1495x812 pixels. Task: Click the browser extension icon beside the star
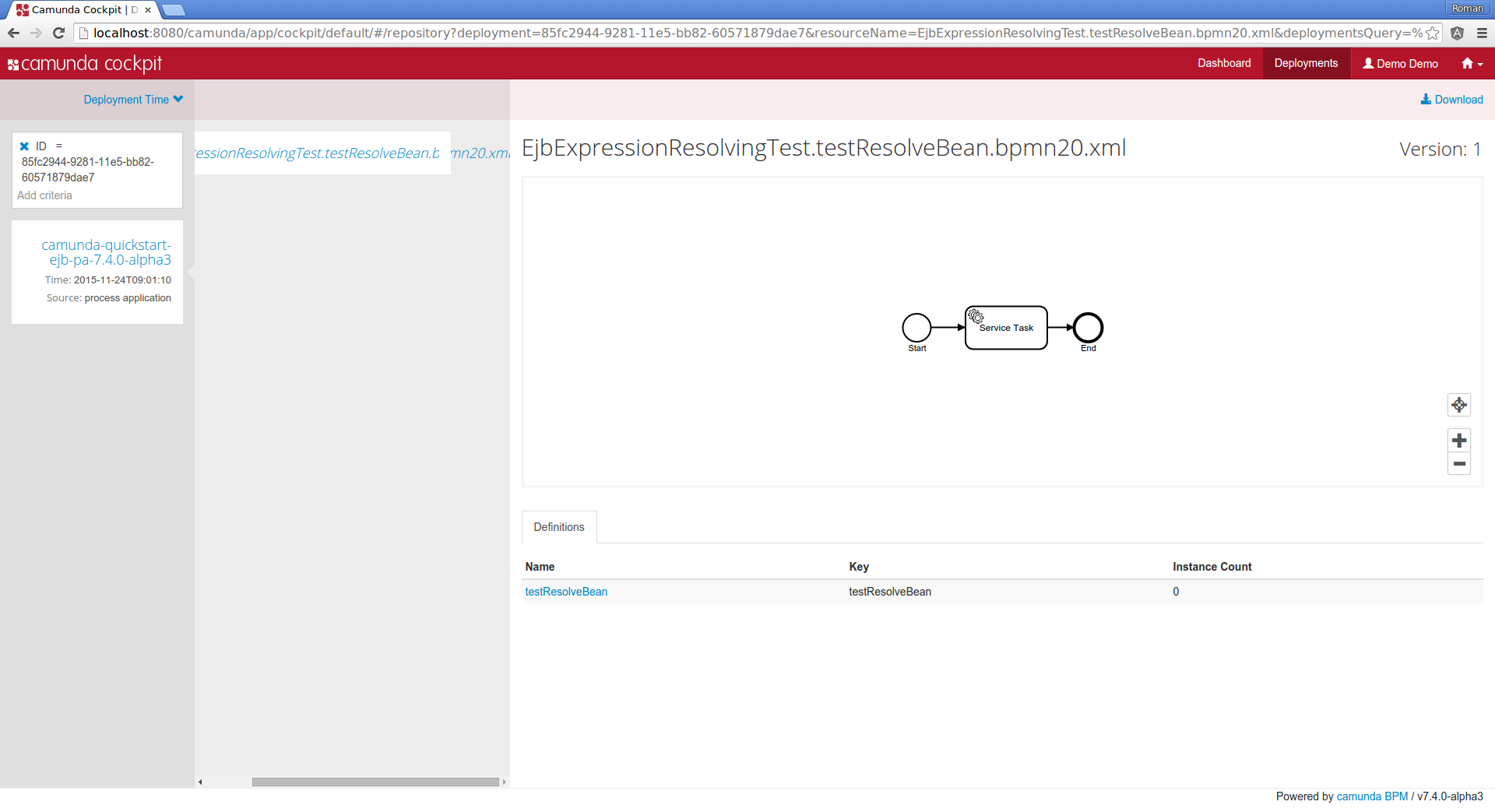coord(1458,33)
